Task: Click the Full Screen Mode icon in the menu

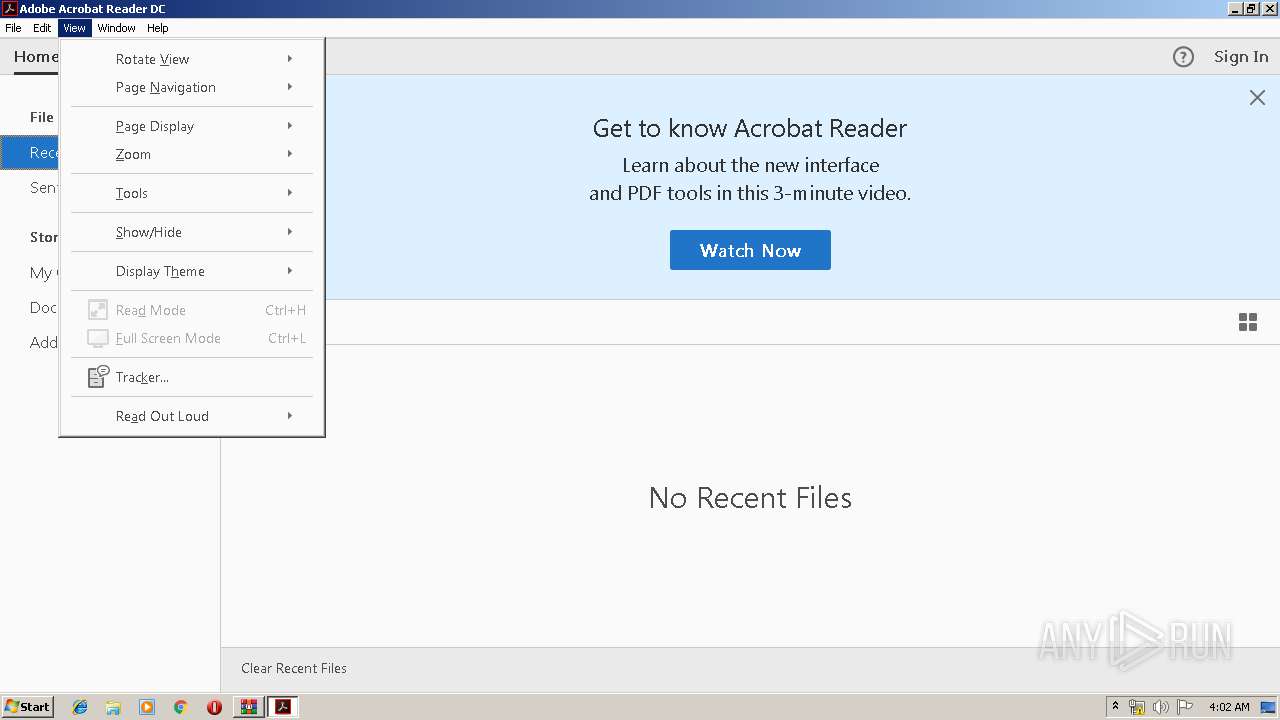Action: [98, 338]
